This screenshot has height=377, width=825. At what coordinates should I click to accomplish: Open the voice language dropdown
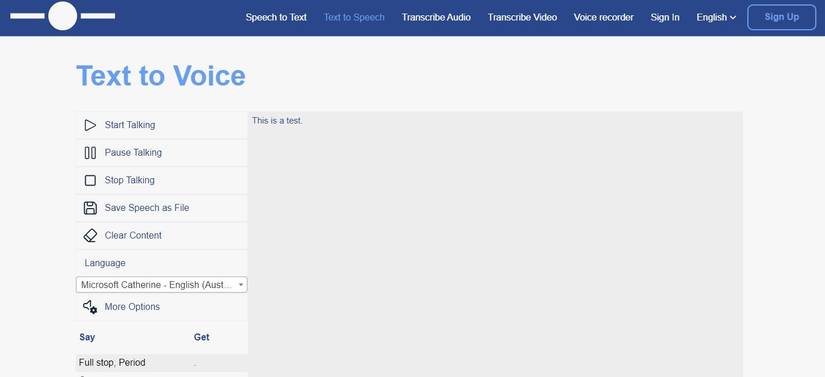point(162,284)
